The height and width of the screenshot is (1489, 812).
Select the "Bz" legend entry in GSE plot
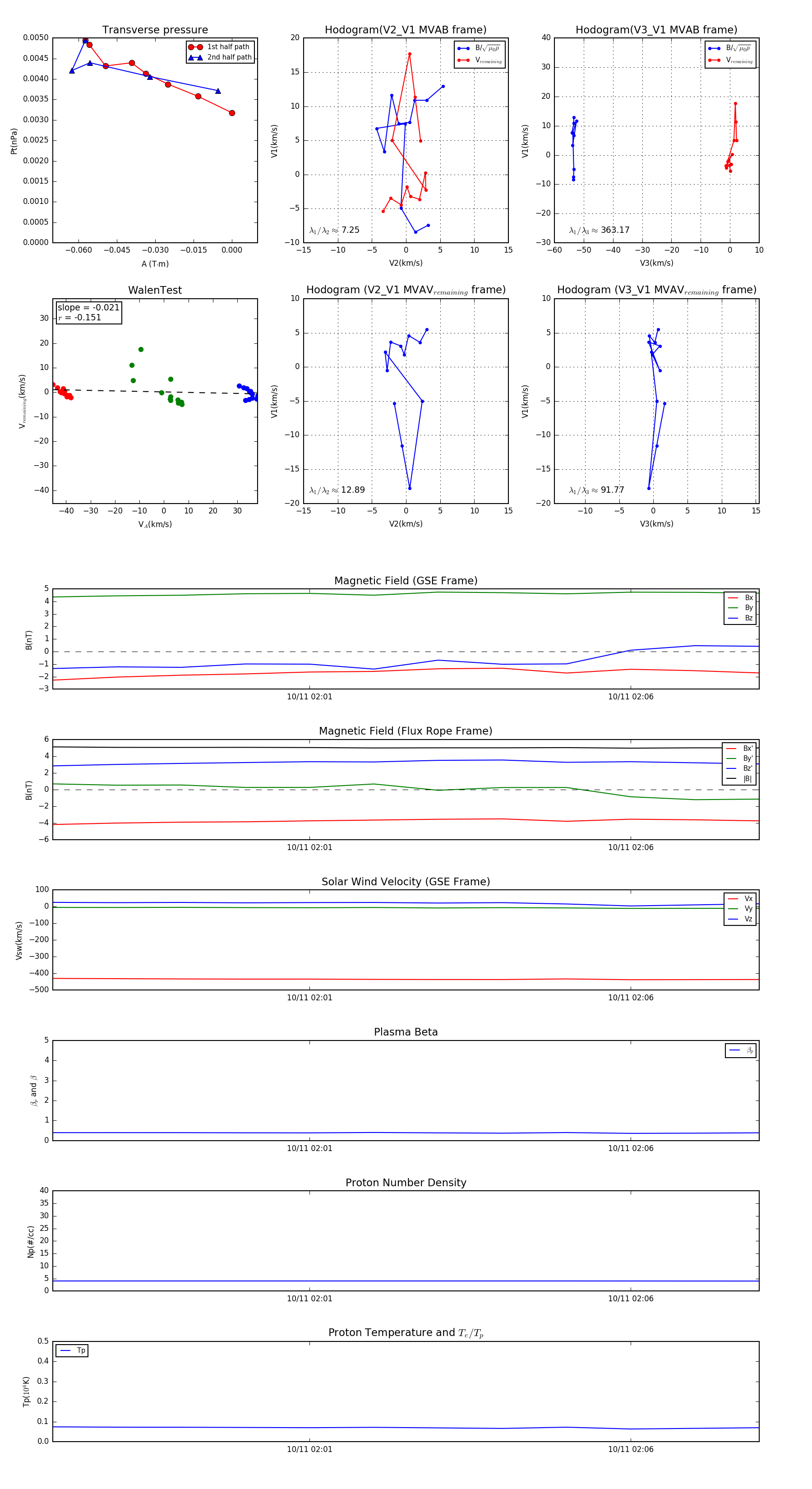[x=740, y=619]
